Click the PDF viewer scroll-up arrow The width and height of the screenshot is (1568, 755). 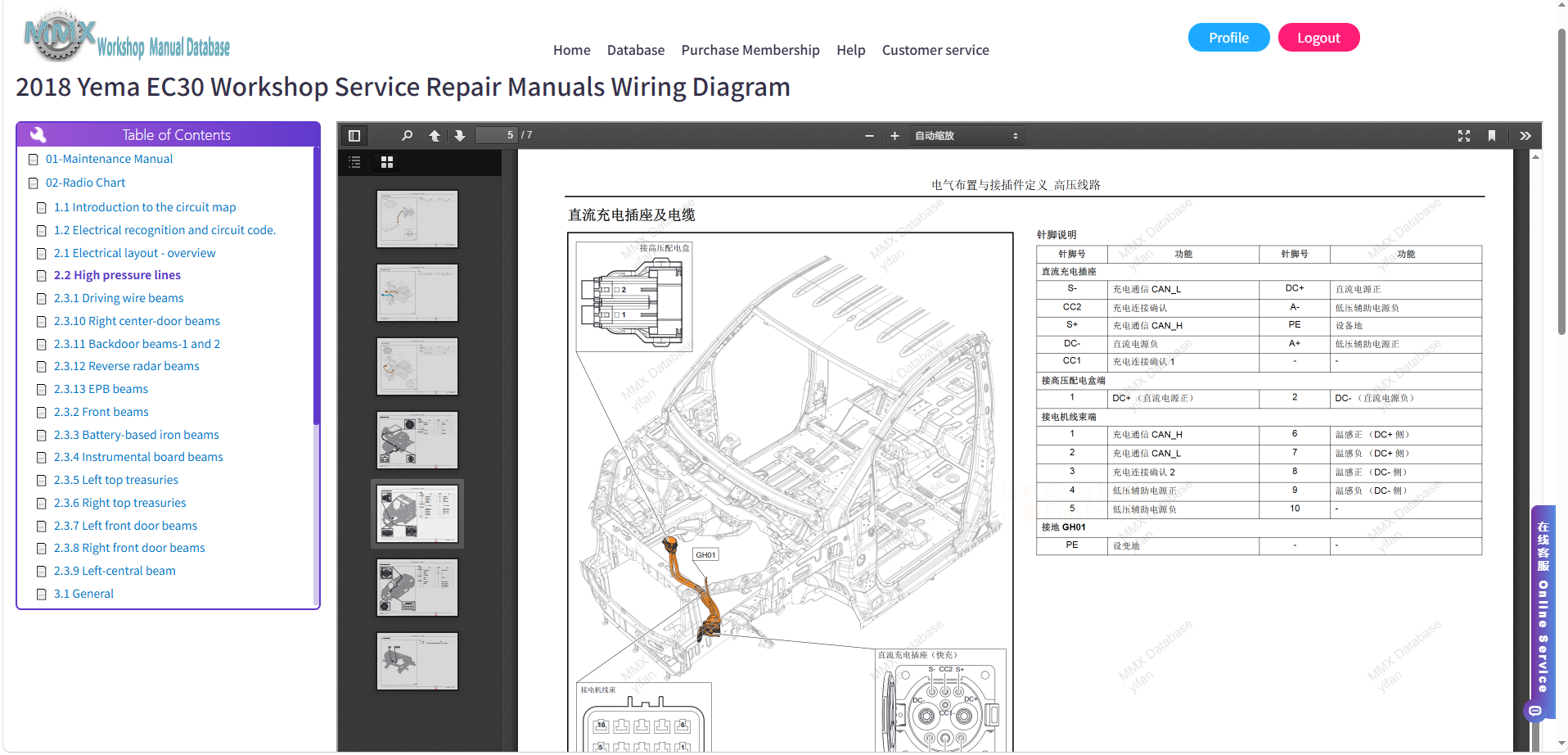1535,156
